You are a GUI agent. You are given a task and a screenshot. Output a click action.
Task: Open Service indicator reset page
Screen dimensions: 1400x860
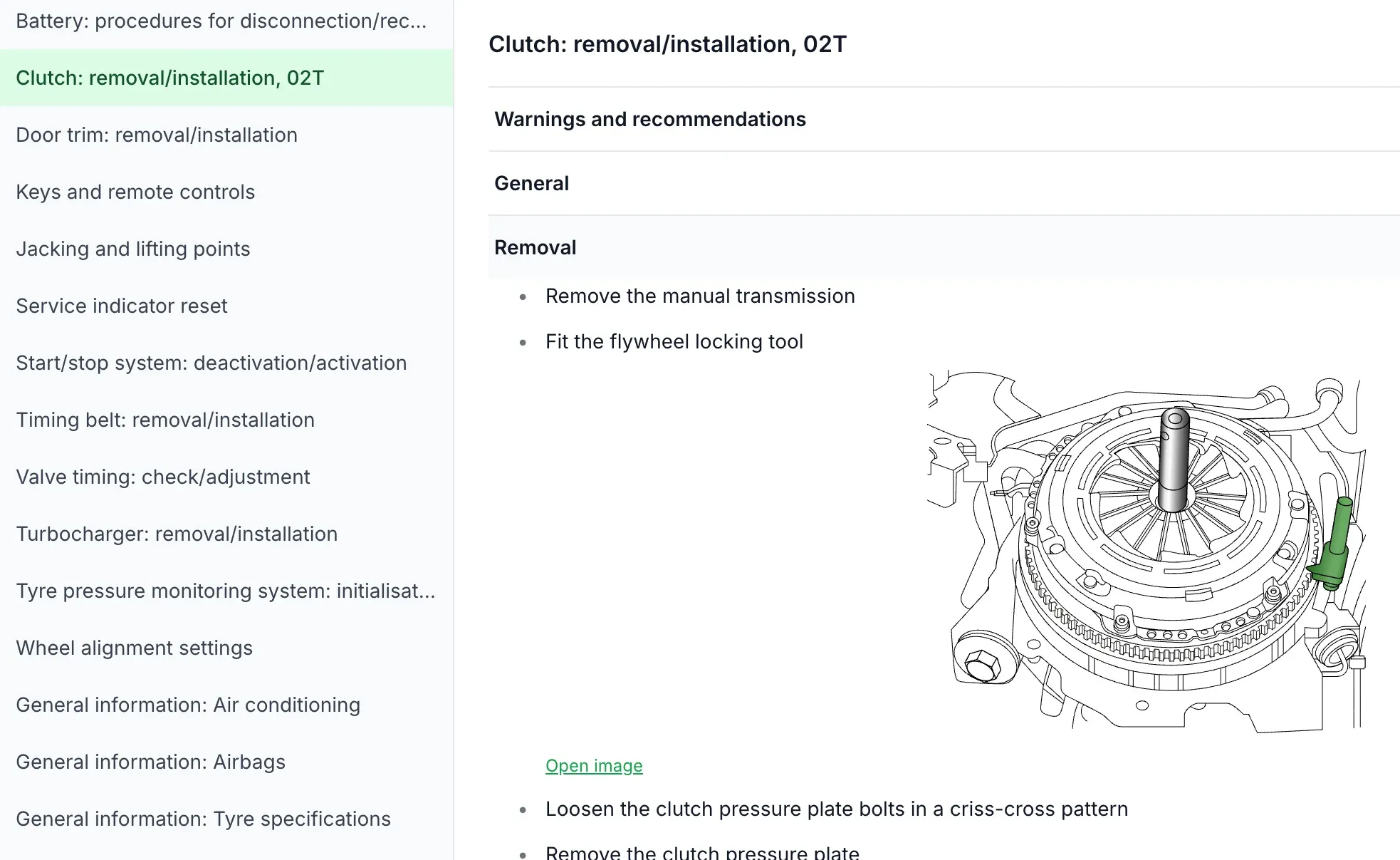[226, 306]
